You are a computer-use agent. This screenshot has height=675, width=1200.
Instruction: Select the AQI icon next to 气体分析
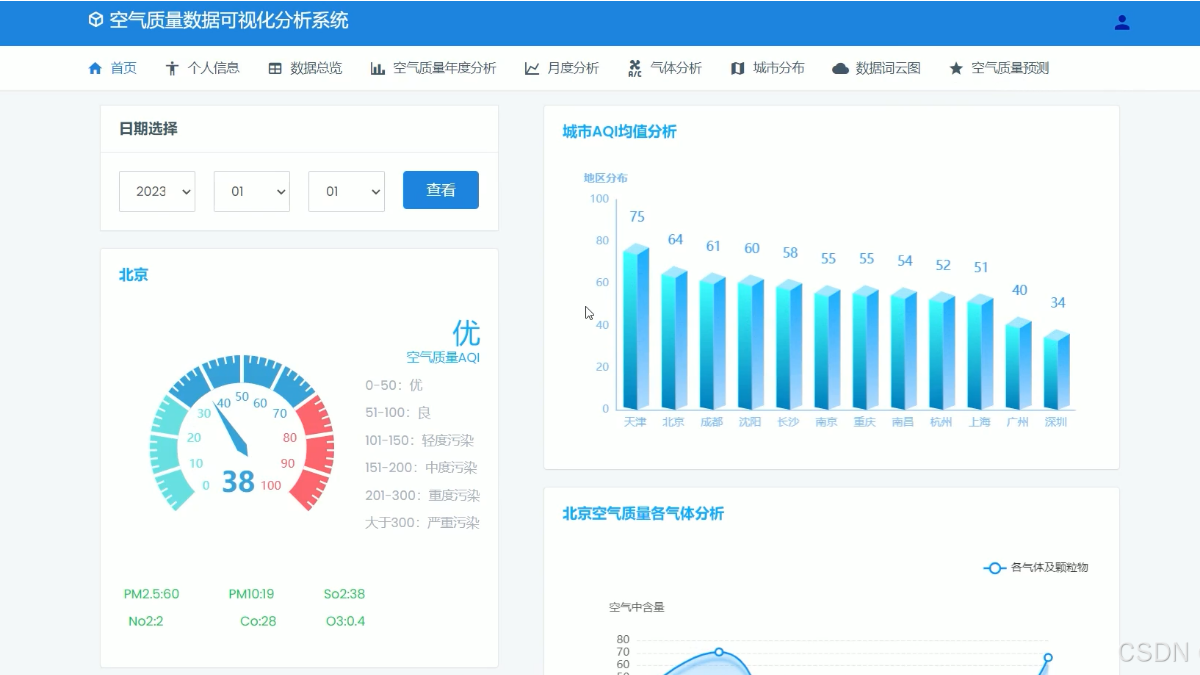634,68
